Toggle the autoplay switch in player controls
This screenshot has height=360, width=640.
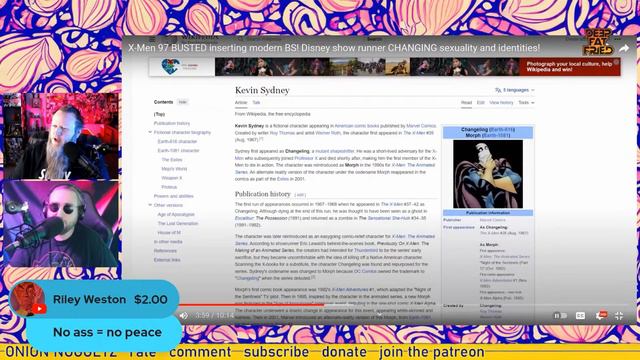point(560,316)
